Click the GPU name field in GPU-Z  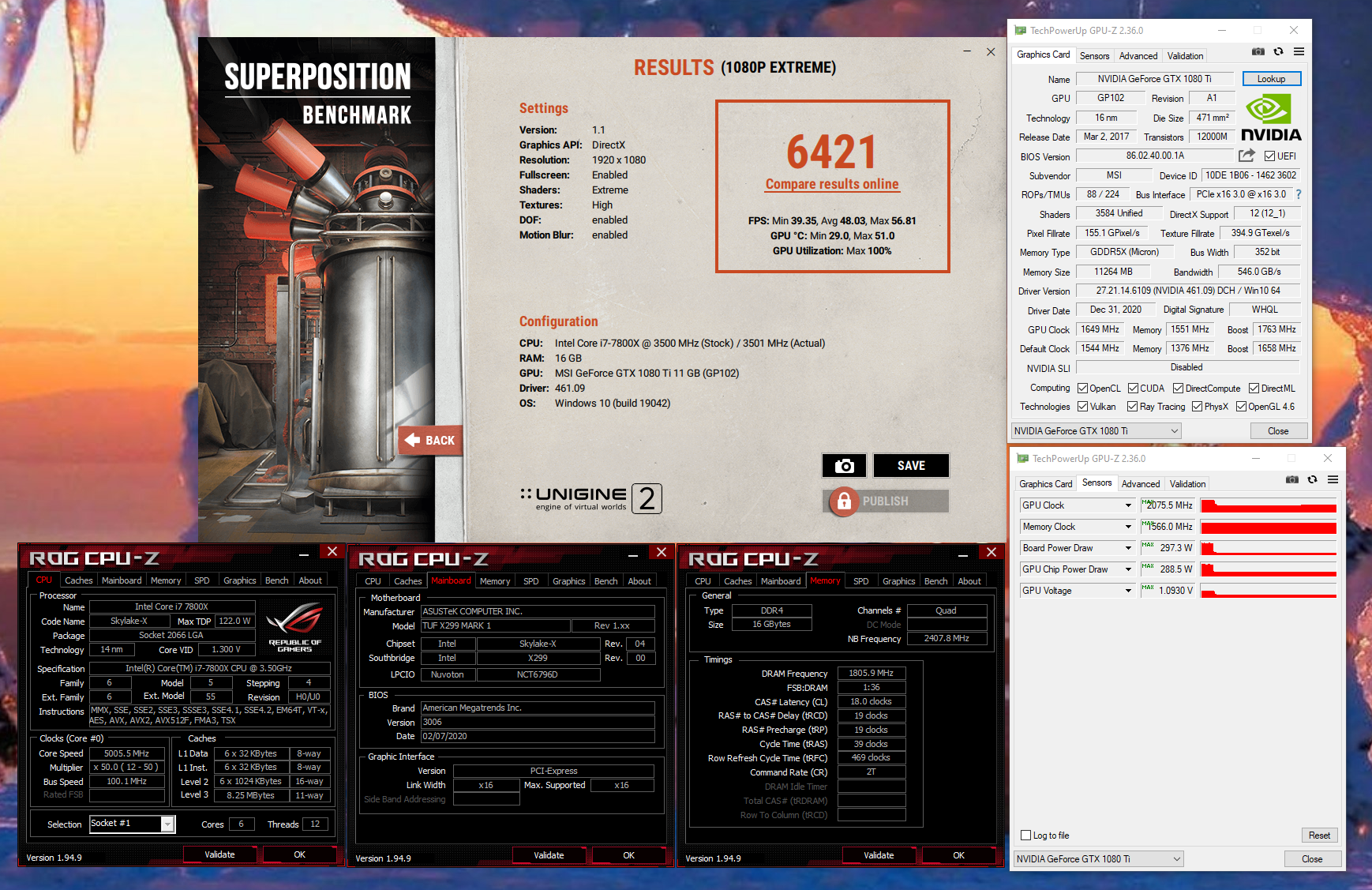1154,79
